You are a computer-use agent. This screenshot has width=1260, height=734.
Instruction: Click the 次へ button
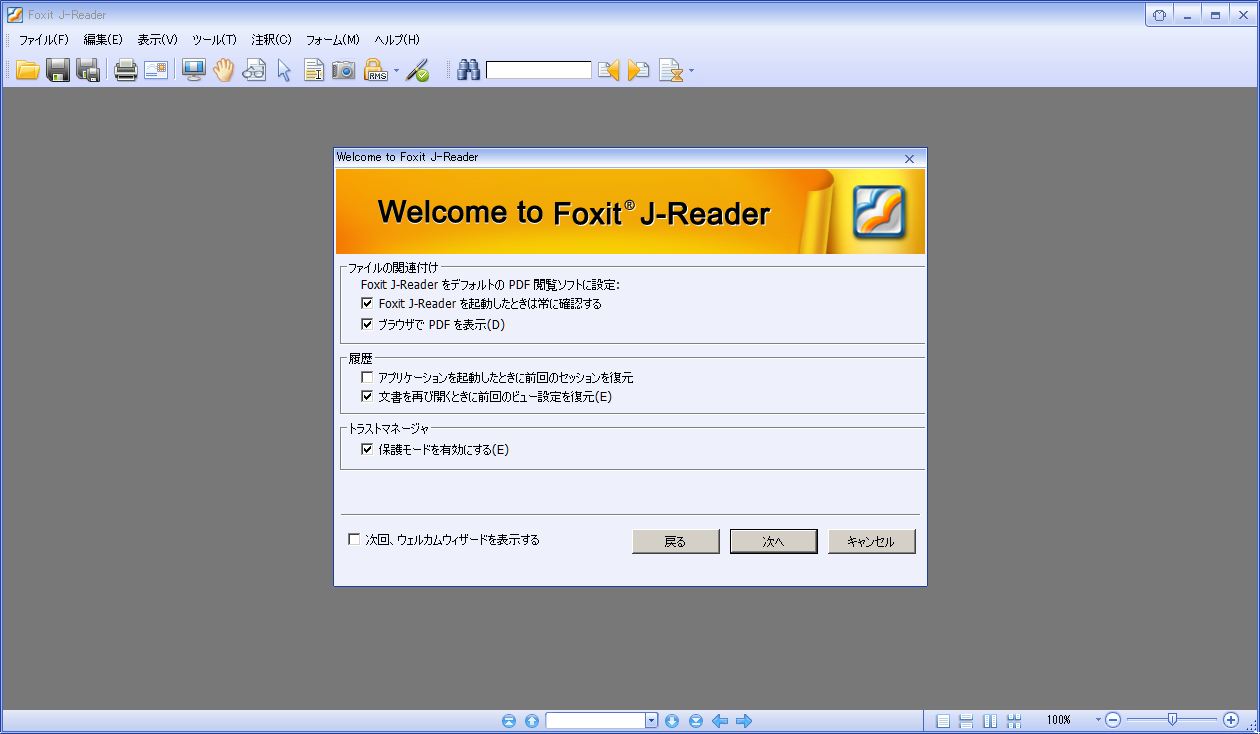click(x=773, y=541)
